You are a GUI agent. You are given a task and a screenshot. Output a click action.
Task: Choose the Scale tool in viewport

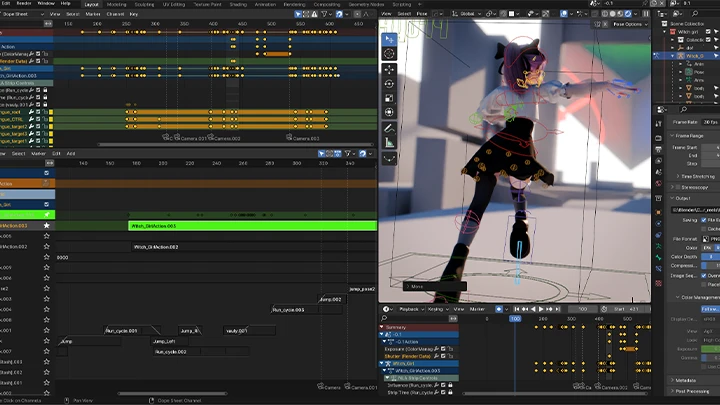coord(389,98)
